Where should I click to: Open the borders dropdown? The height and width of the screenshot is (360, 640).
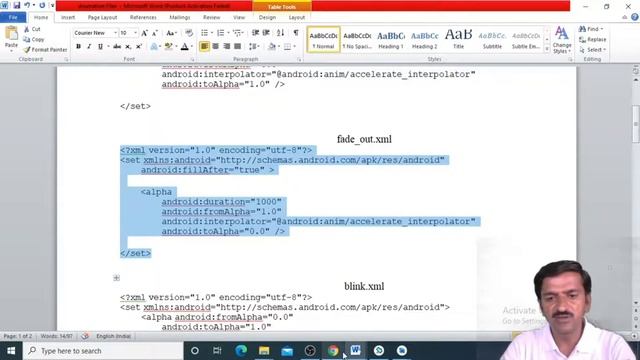click(x=294, y=47)
